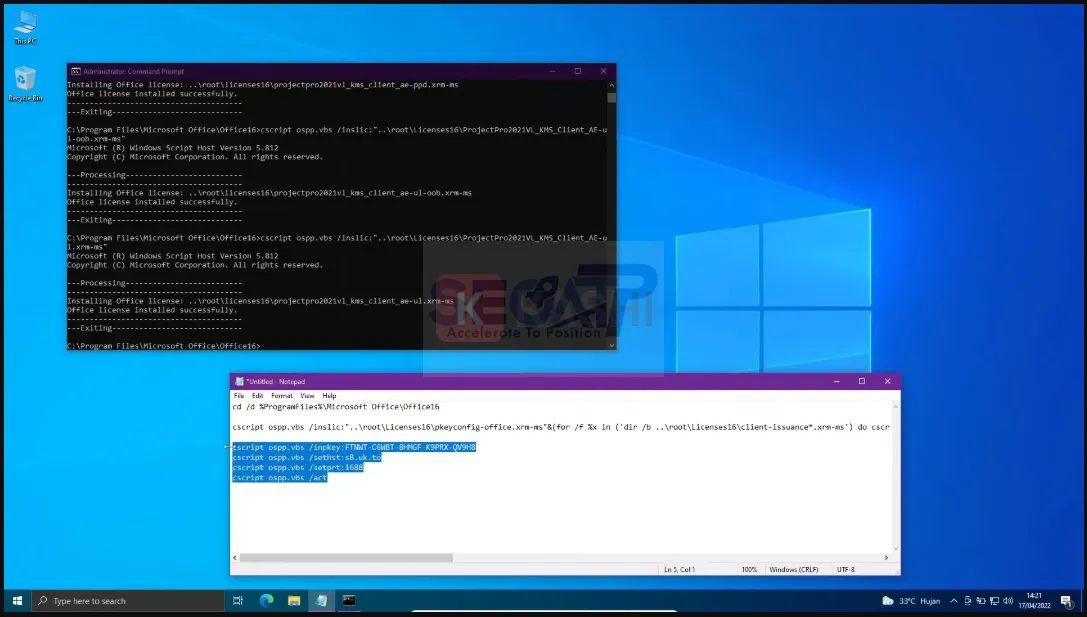Expand hidden icons in the system tray
Image resolution: width=1087 pixels, height=617 pixels.
954,600
